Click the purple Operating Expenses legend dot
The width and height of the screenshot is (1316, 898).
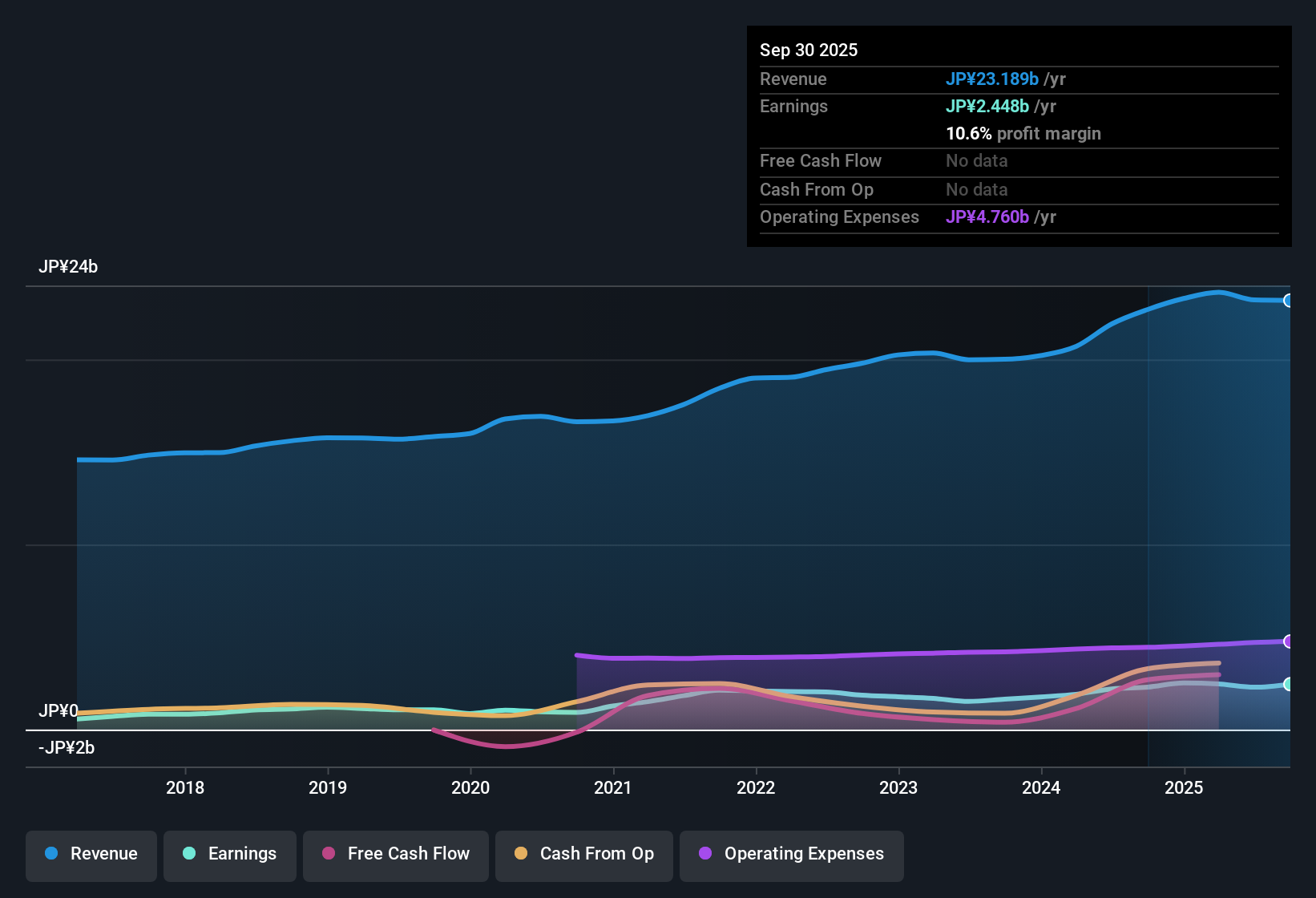click(x=705, y=854)
